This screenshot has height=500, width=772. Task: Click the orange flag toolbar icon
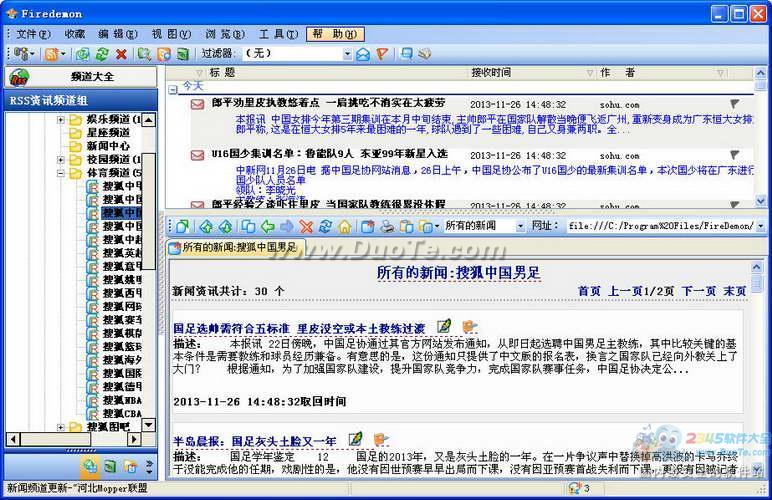pyautogui.click(x=382, y=54)
